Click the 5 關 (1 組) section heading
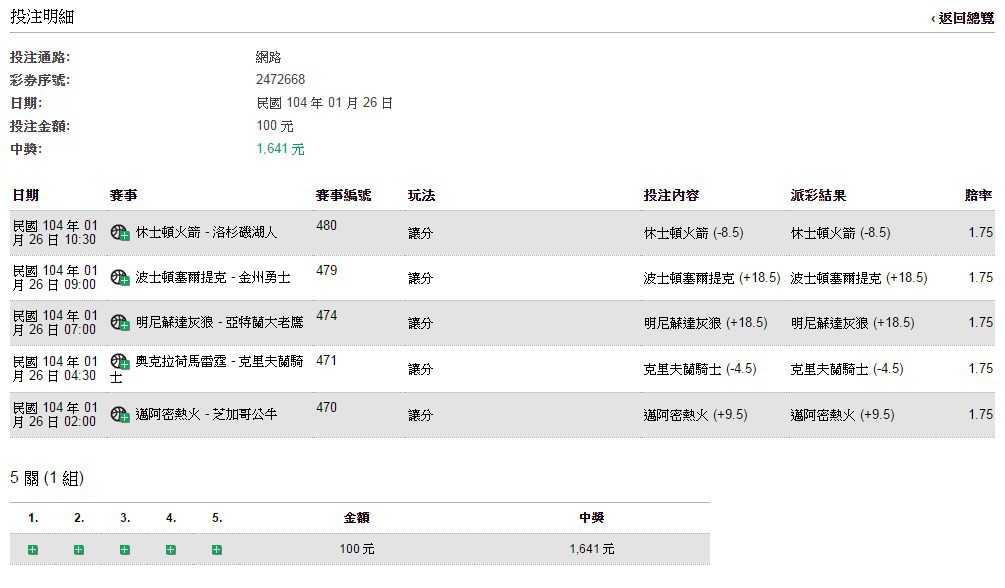The width and height of the screenshot is (1005, 588). [47, 478]
